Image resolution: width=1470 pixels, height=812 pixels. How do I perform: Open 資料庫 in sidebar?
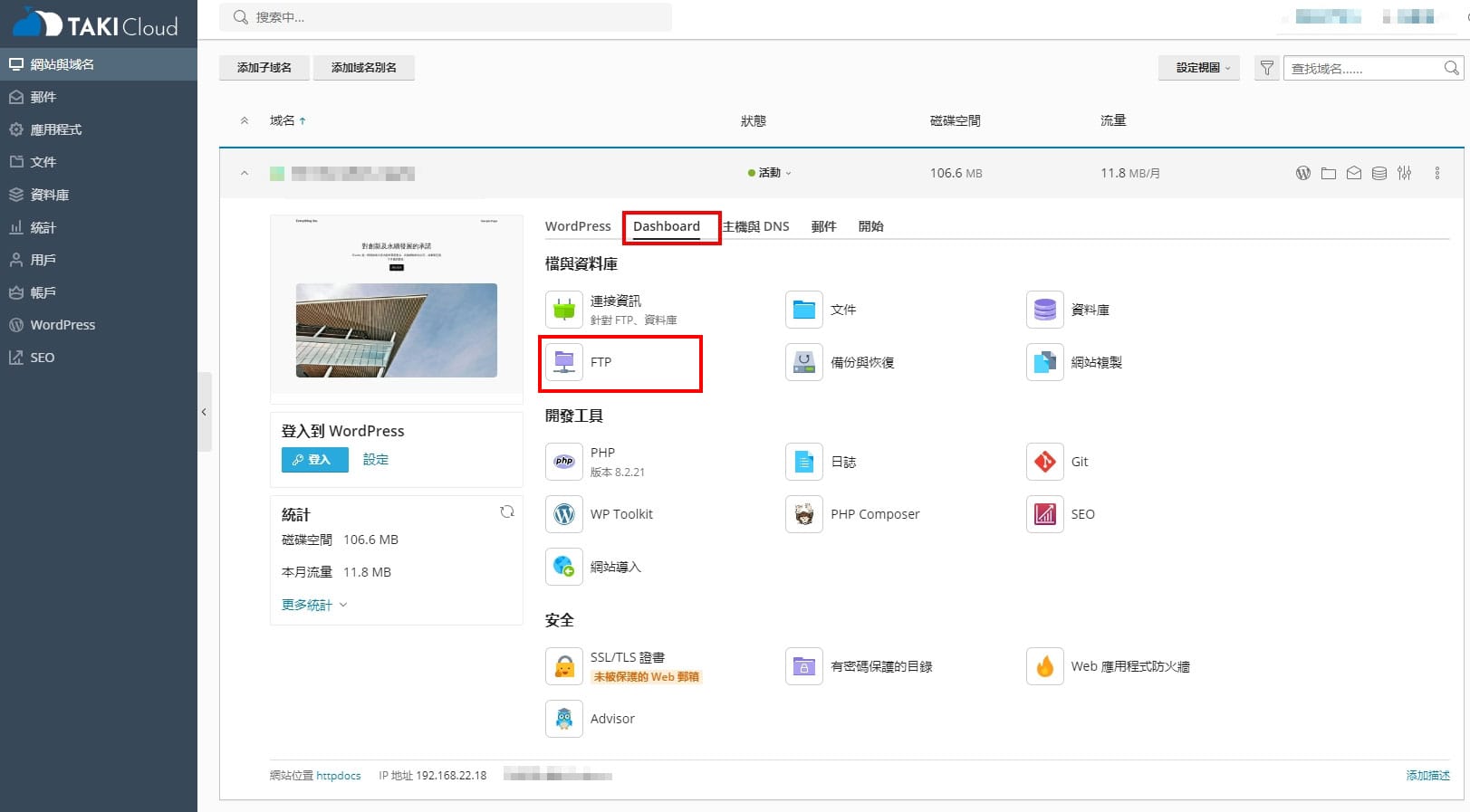(99, 195)
